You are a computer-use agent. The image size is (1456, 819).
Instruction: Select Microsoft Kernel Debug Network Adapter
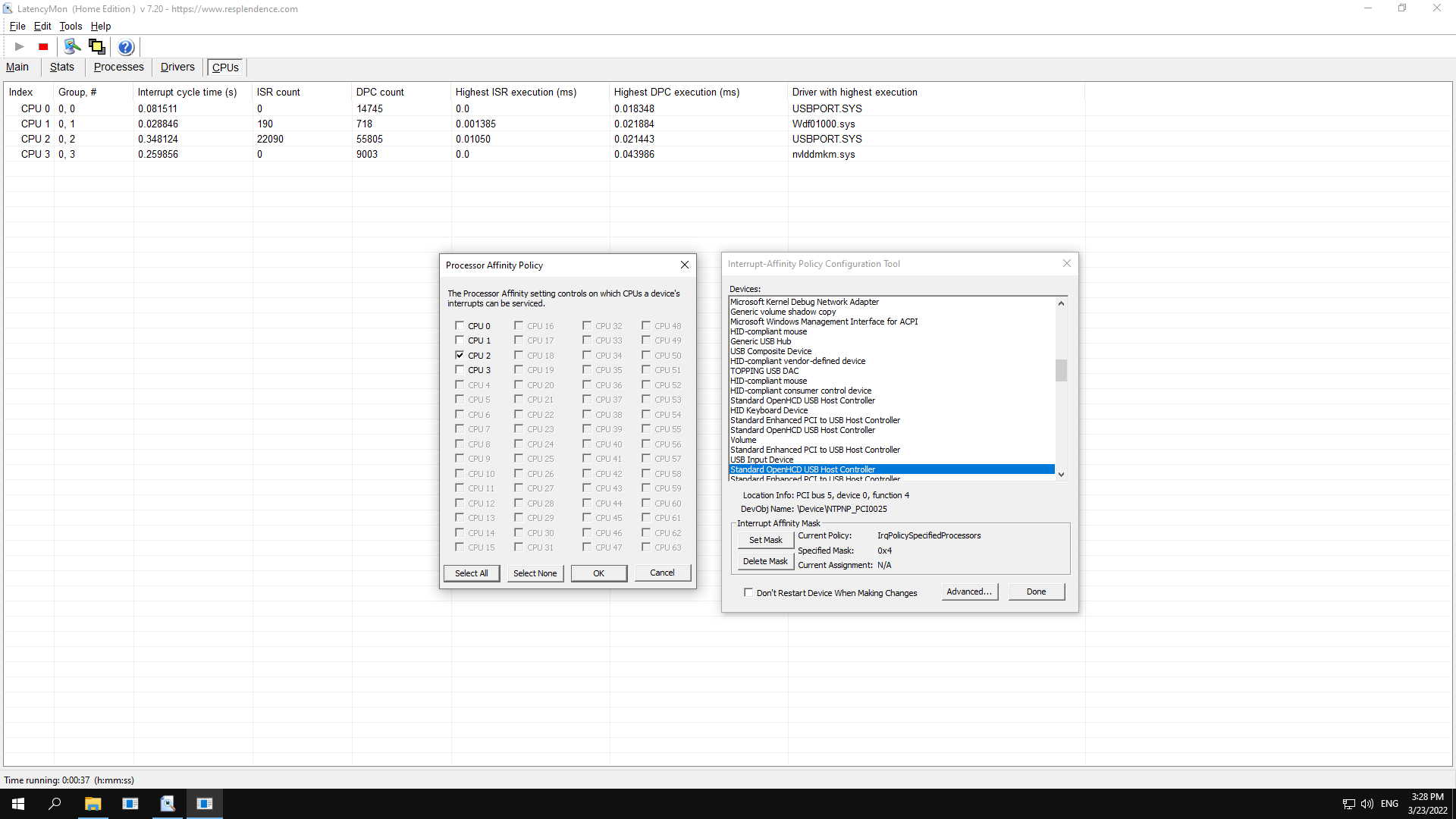(892, 302)
